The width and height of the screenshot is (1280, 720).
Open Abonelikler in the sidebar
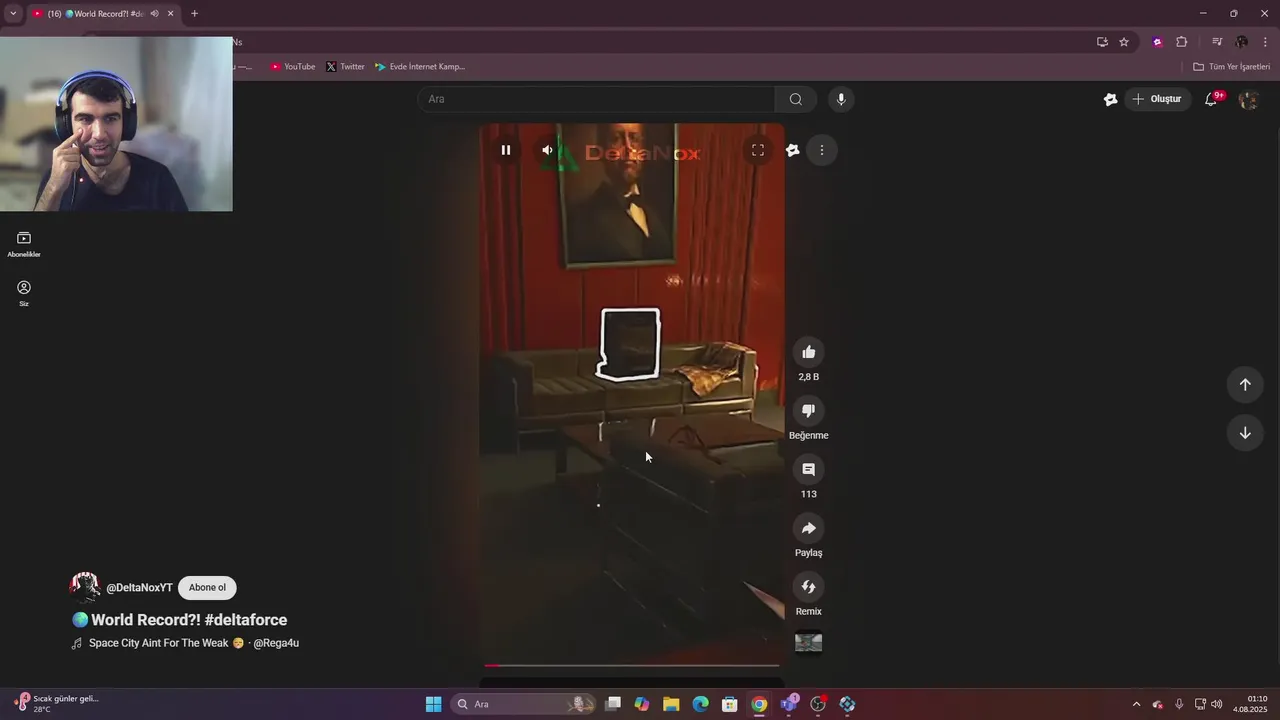coord(24,244)
